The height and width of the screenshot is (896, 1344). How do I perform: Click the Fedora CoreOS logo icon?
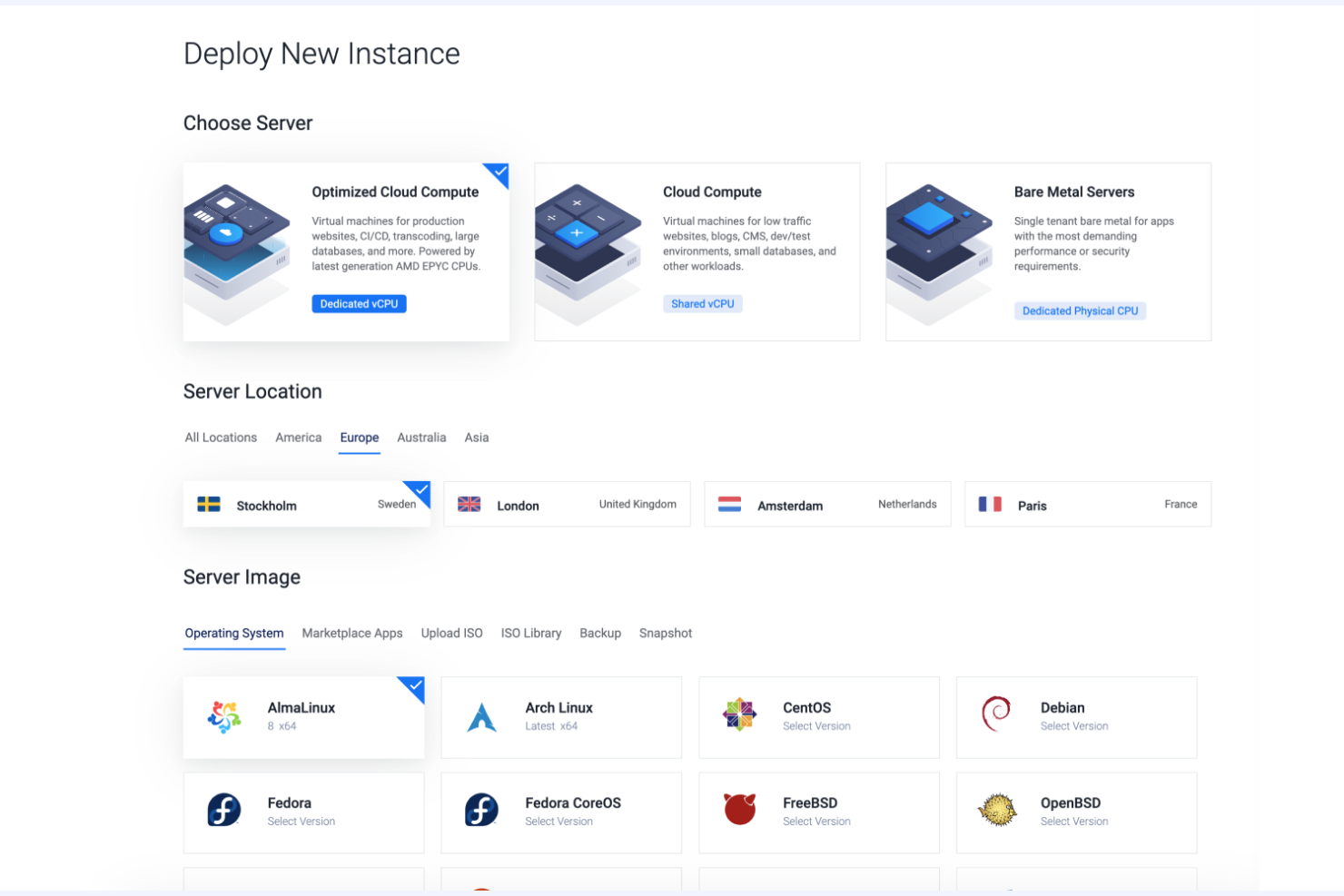(x=481, y=812)
